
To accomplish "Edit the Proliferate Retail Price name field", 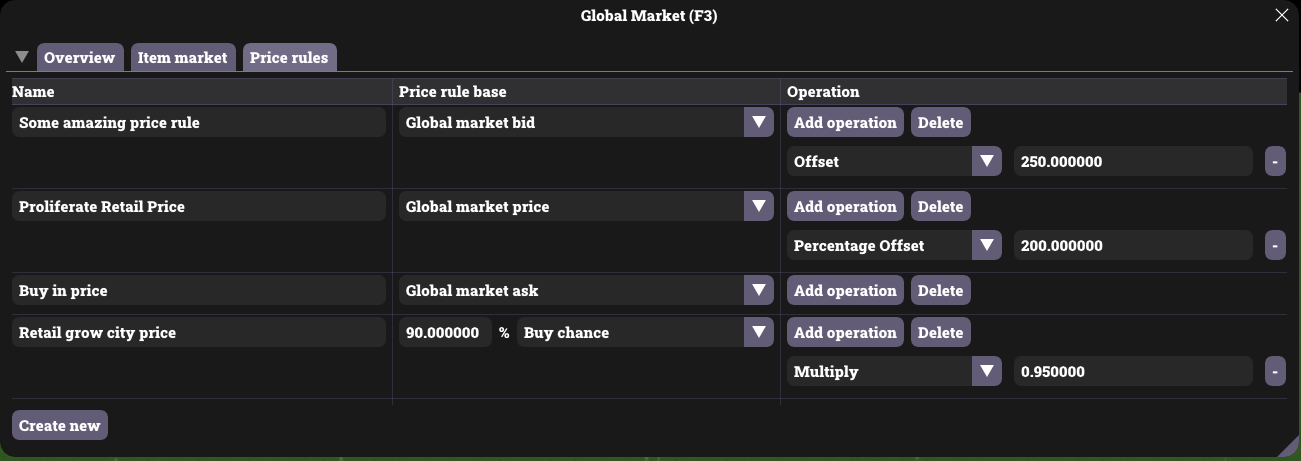I will (x=200, y=207).
